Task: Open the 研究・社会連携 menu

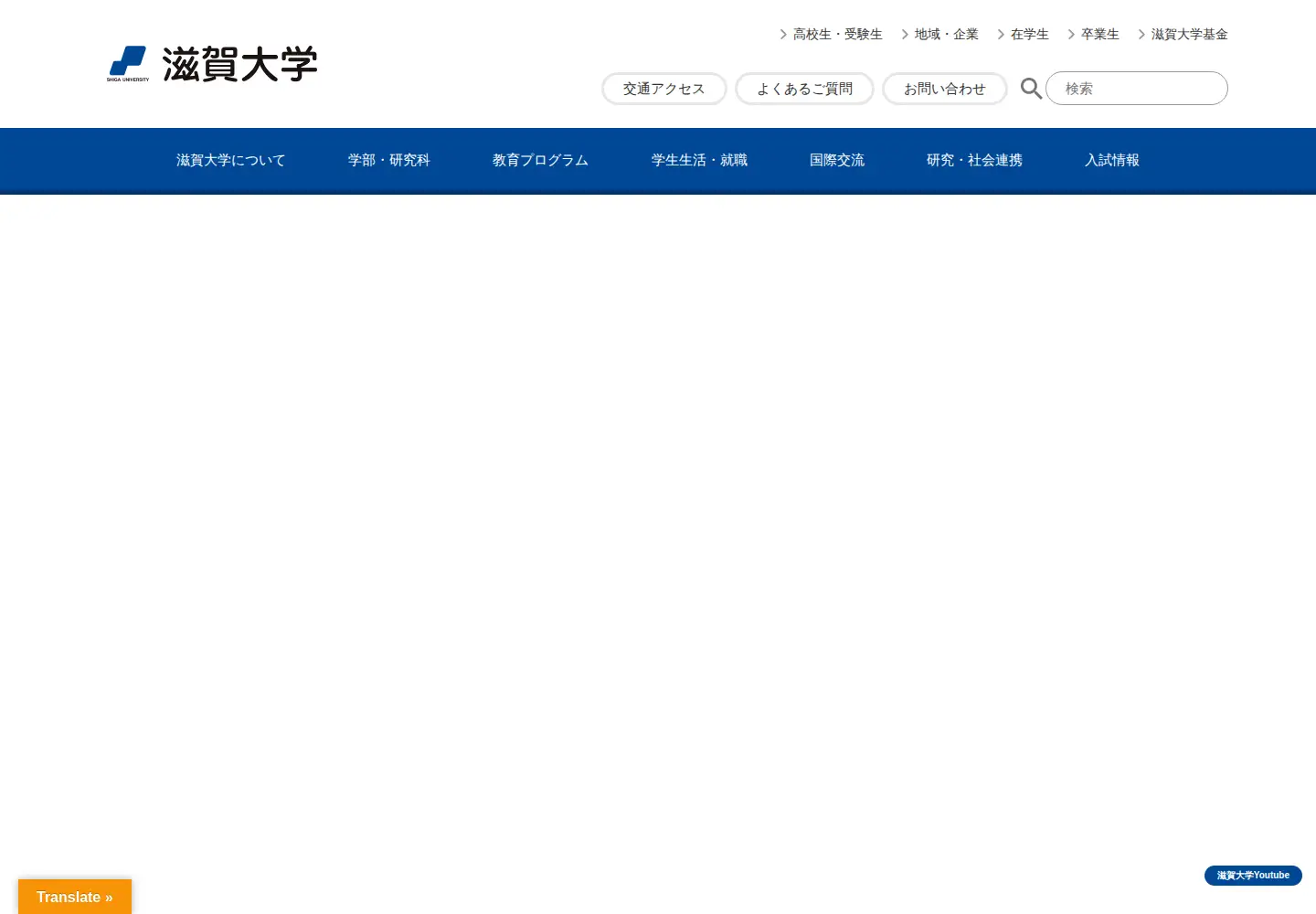Action: (x=974, y=160)
